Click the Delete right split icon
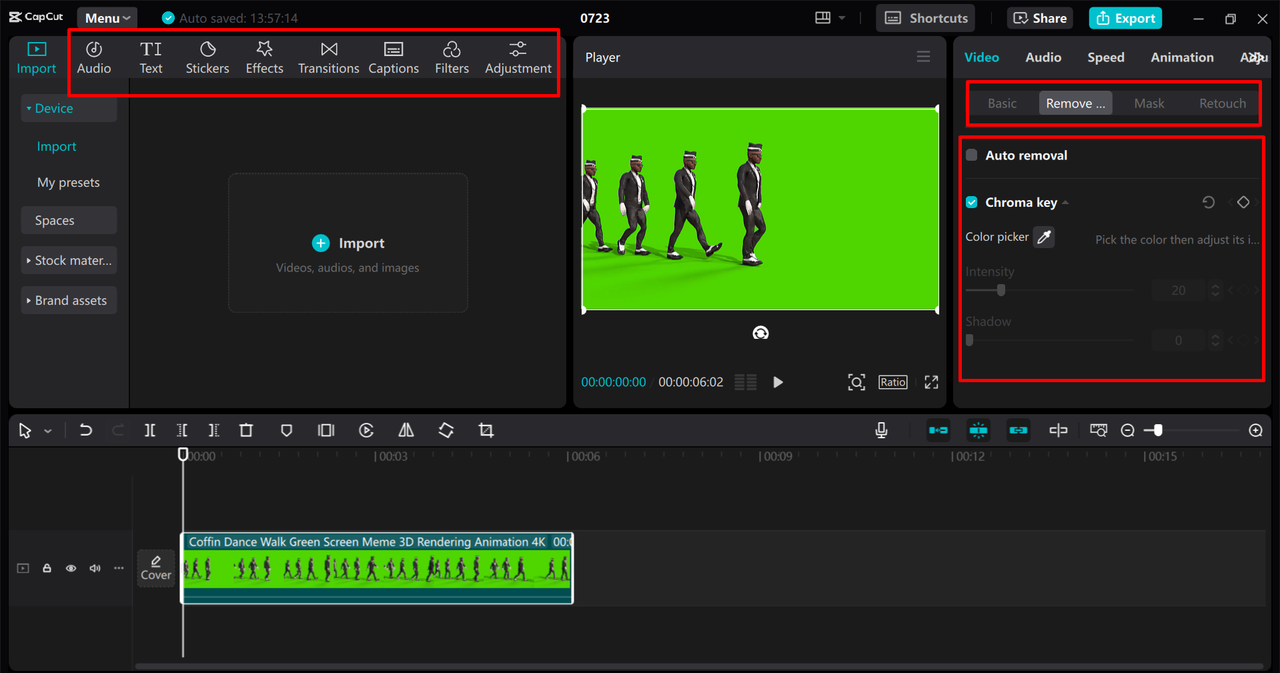 point(213,430)
